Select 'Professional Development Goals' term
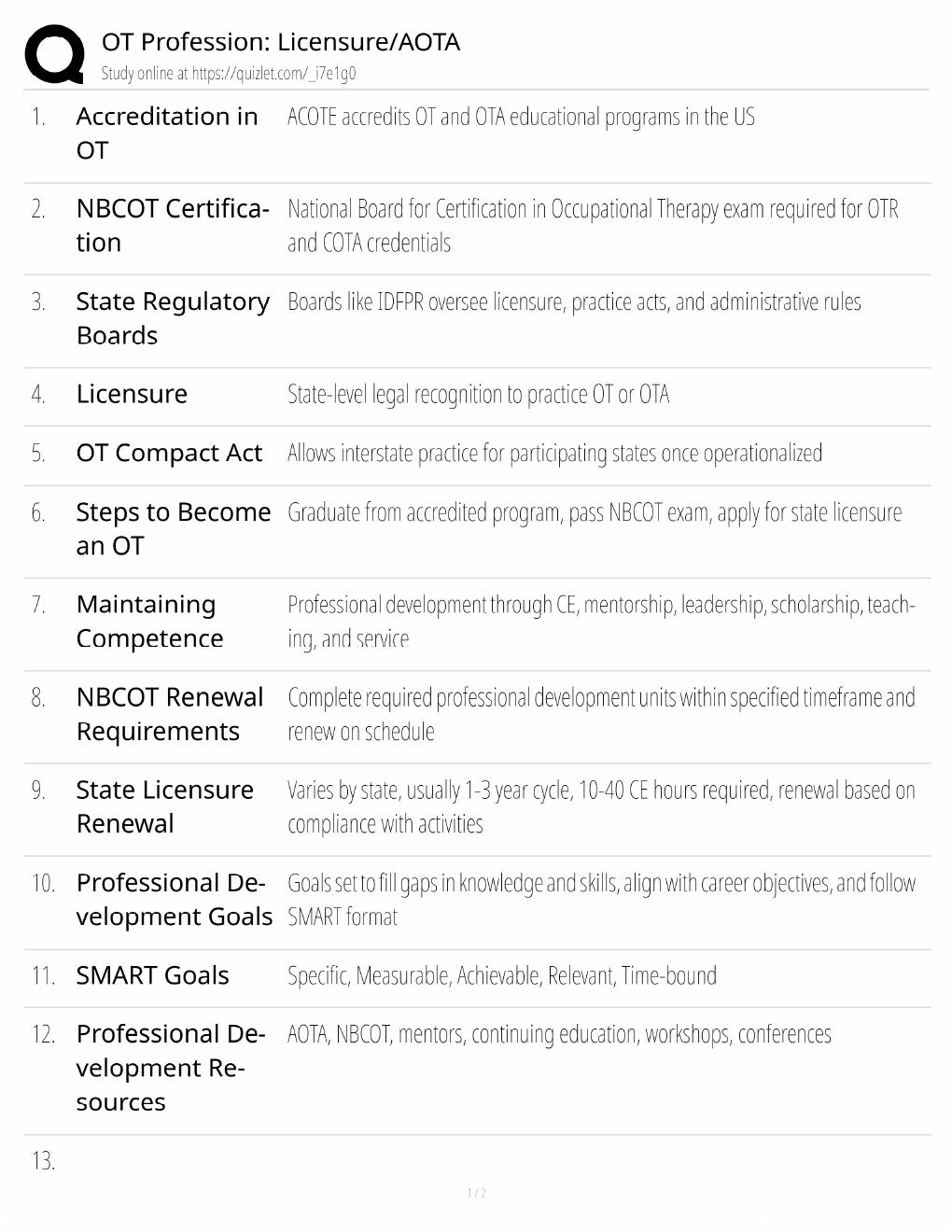 [175, 899]
